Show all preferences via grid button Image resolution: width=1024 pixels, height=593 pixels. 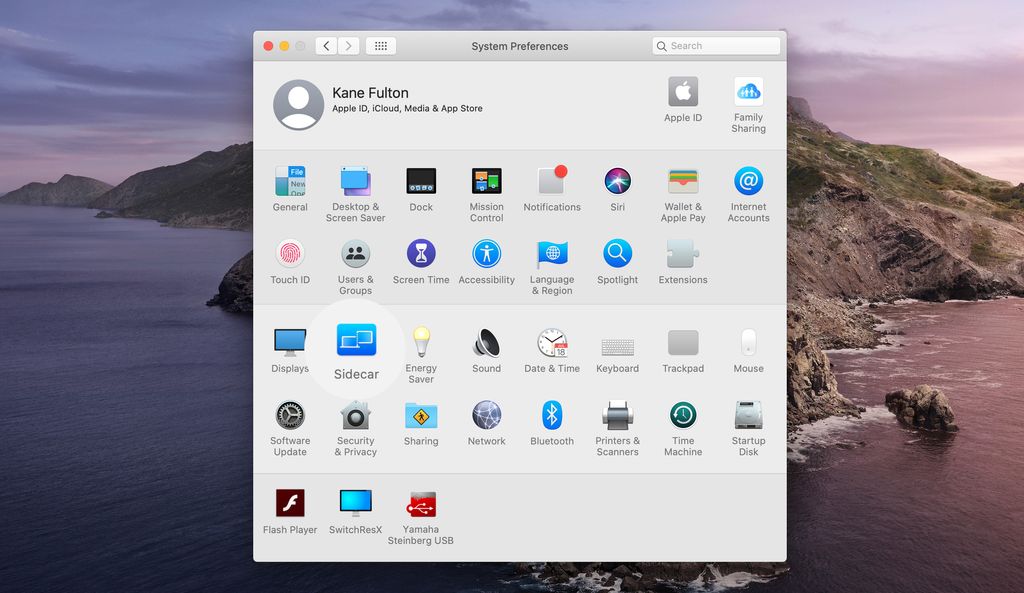(x=380, y=45)
